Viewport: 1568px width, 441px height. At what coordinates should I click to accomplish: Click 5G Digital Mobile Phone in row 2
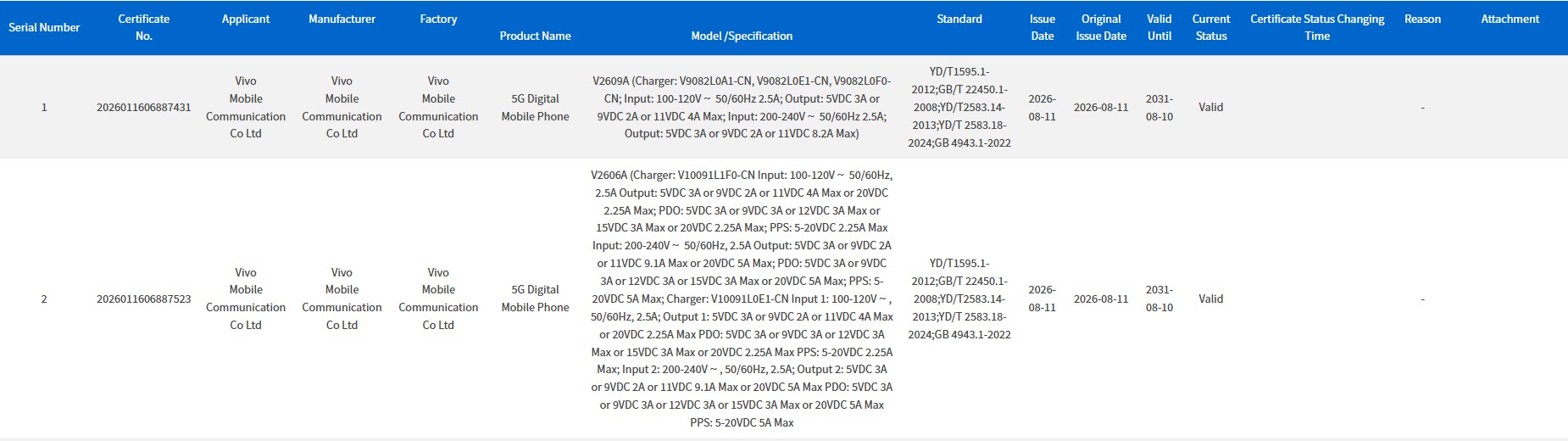tap(535, 299)
